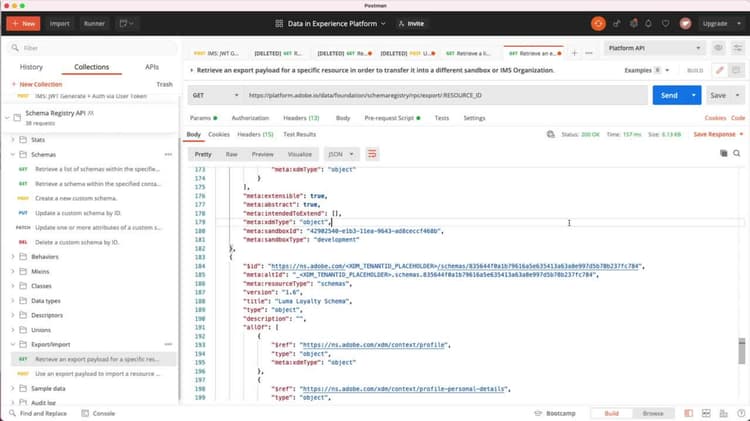Click the sync status orange icon
The width and height of the screenshot is (750, 421).
pyautogui.click(x=598, y=23)
